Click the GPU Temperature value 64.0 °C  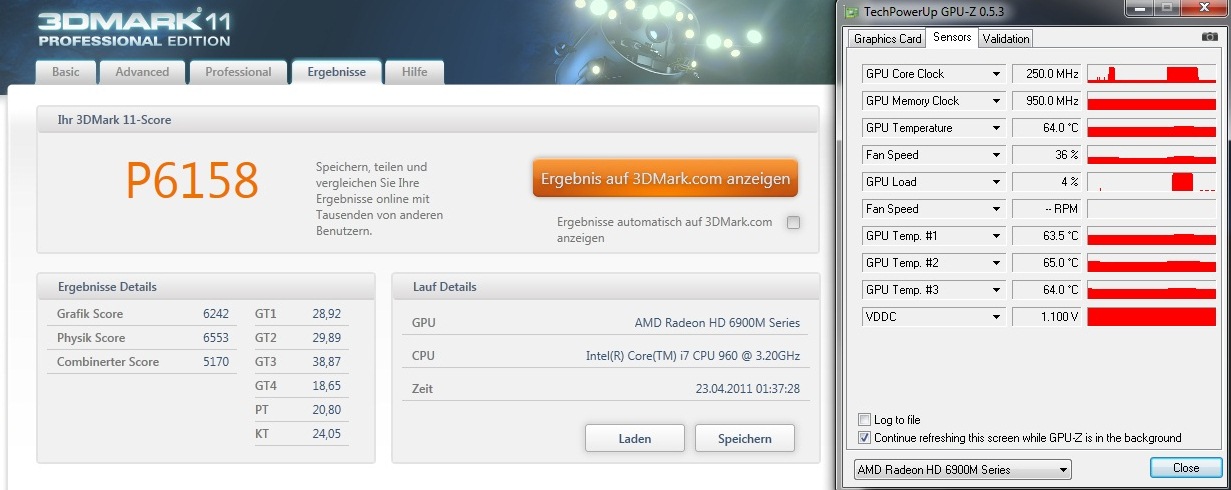[1046, 128]
